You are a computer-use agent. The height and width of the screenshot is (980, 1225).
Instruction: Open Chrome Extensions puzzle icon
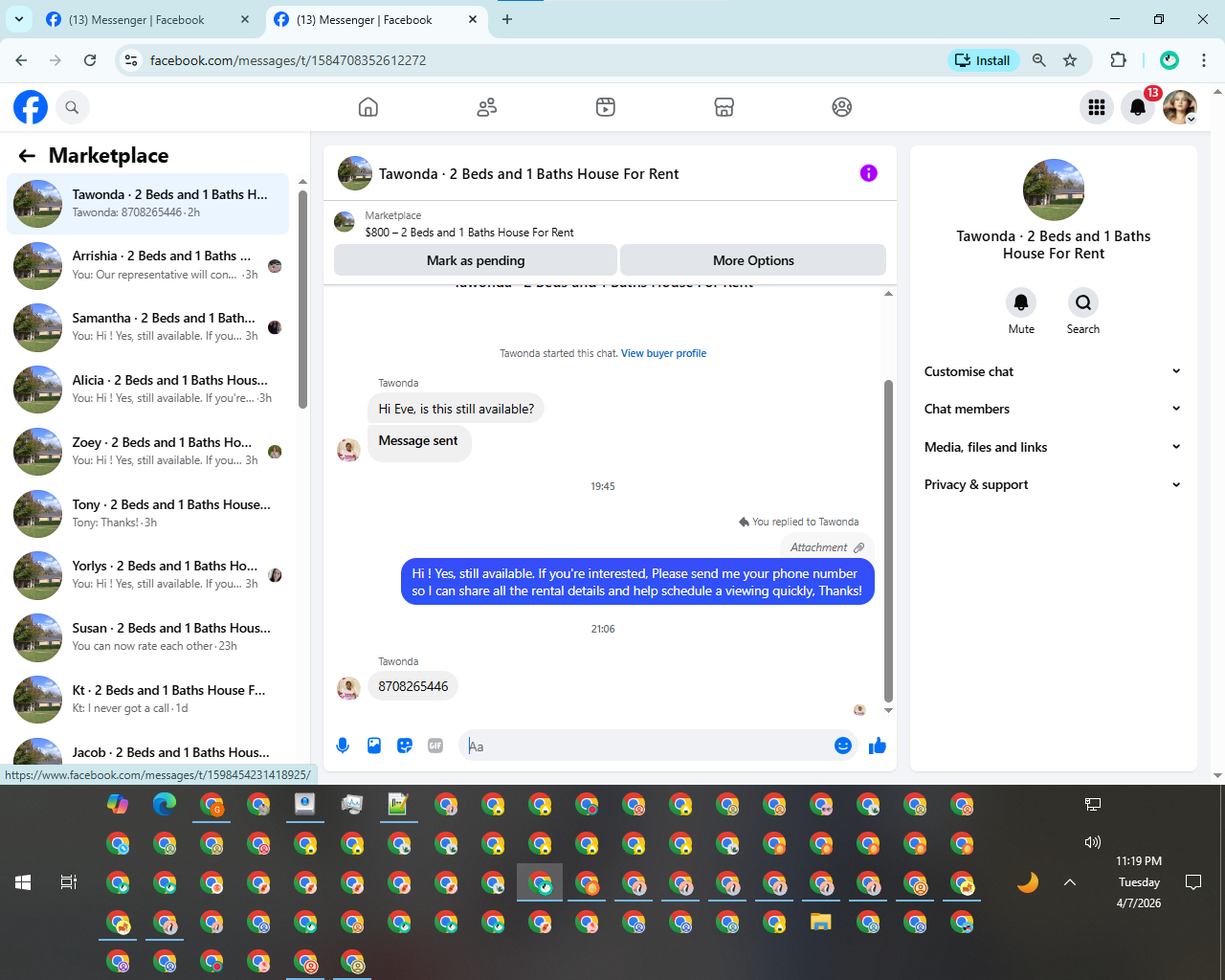click(x=1118, y=60)
